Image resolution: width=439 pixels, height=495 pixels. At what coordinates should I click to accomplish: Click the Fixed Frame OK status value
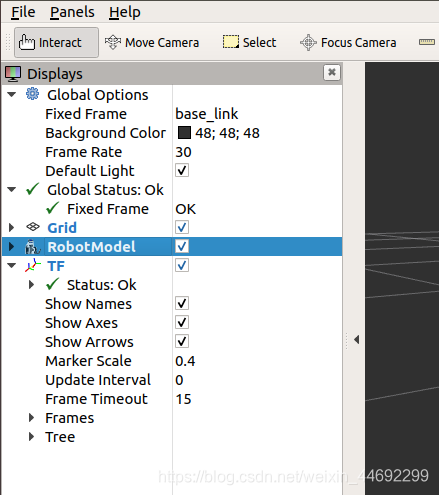coord(186,209)
